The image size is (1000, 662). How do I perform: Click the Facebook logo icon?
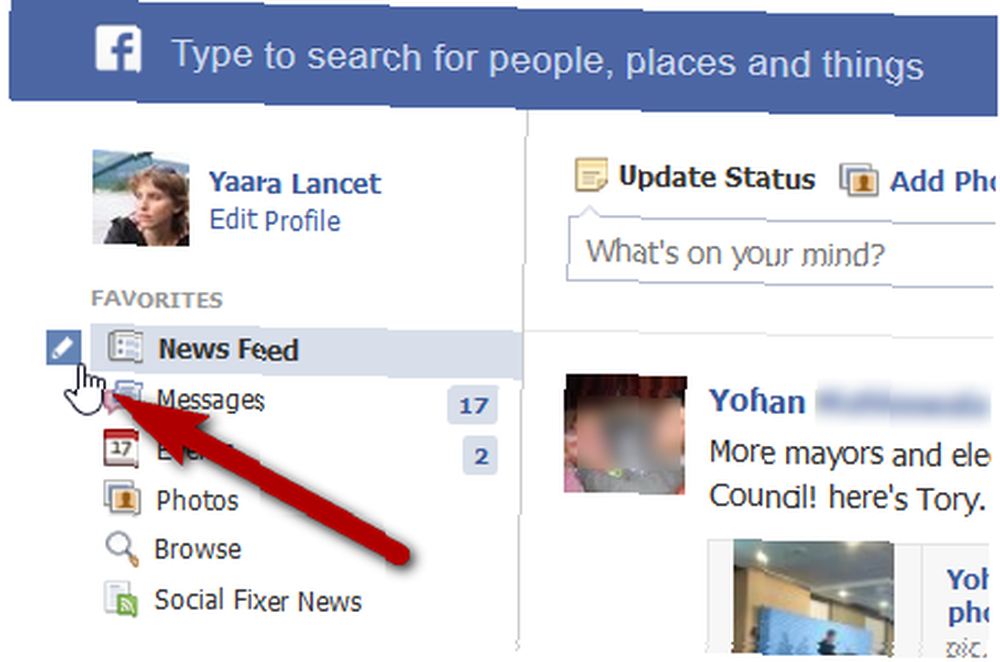119,48
